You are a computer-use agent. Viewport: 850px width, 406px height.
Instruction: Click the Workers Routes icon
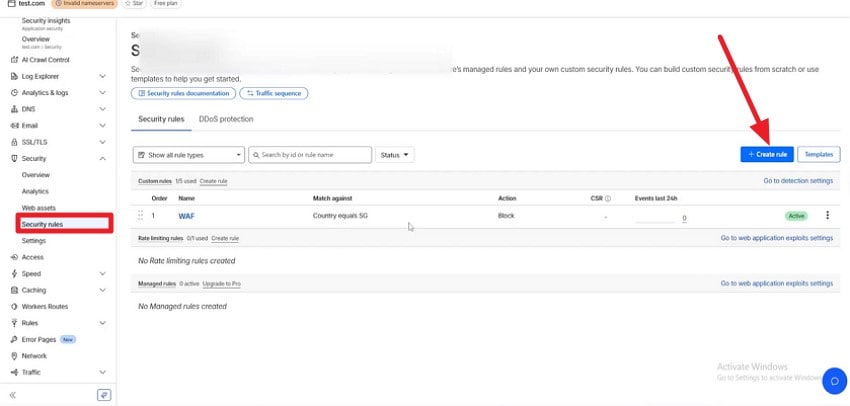pos(15,306)
